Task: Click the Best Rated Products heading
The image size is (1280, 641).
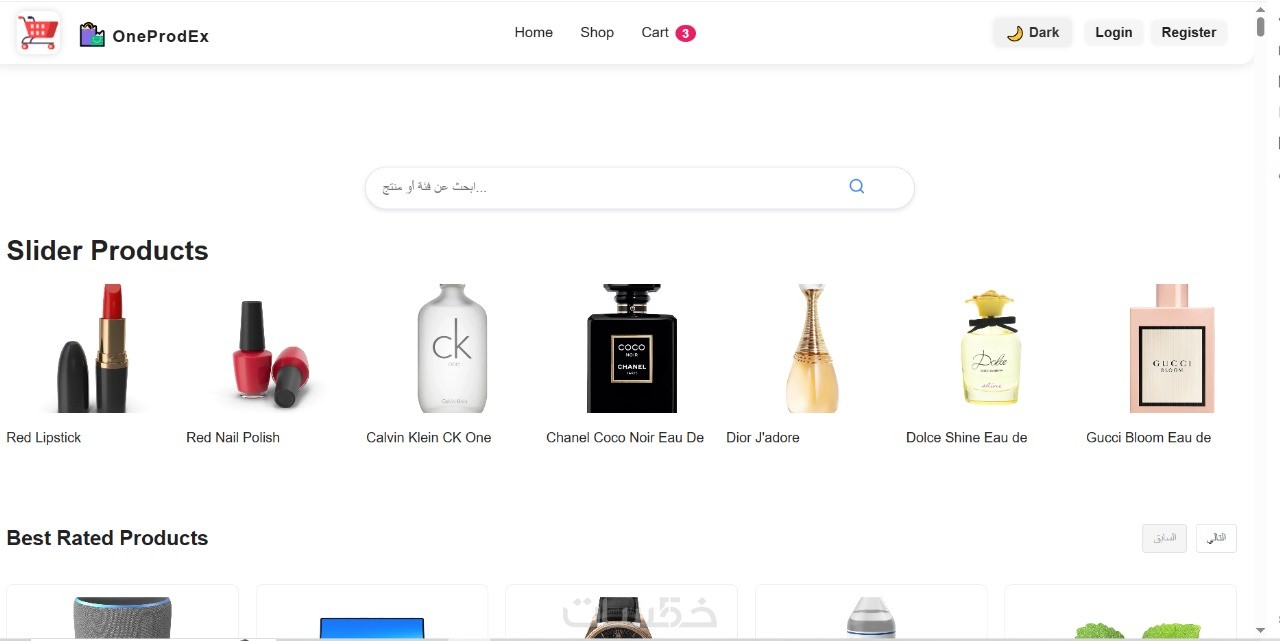Action: 107,538
